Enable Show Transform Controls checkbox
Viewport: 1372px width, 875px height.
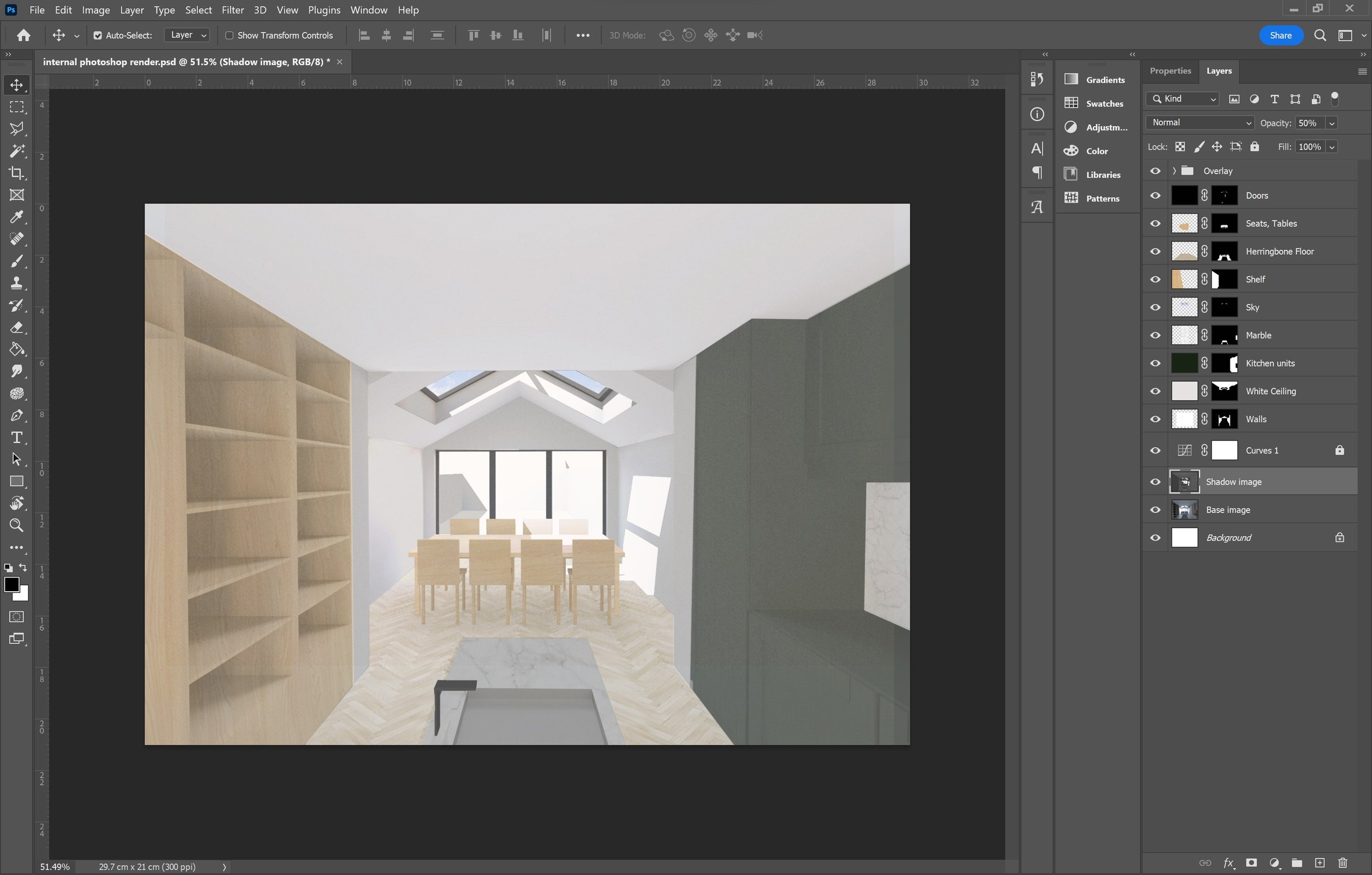point(229,35)
